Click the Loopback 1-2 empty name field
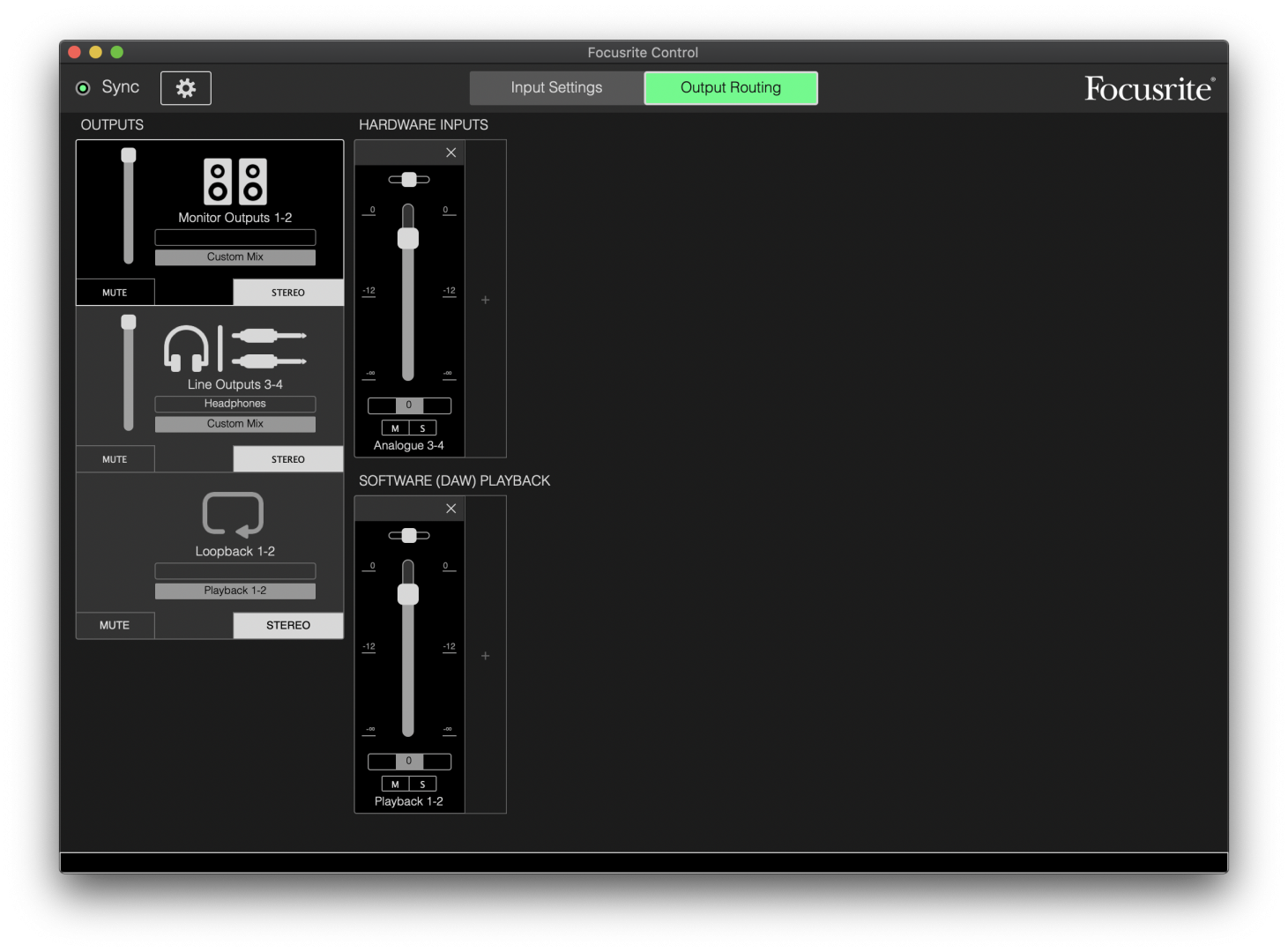This screenshot has width=1288, height=952. tap(235, 570)
